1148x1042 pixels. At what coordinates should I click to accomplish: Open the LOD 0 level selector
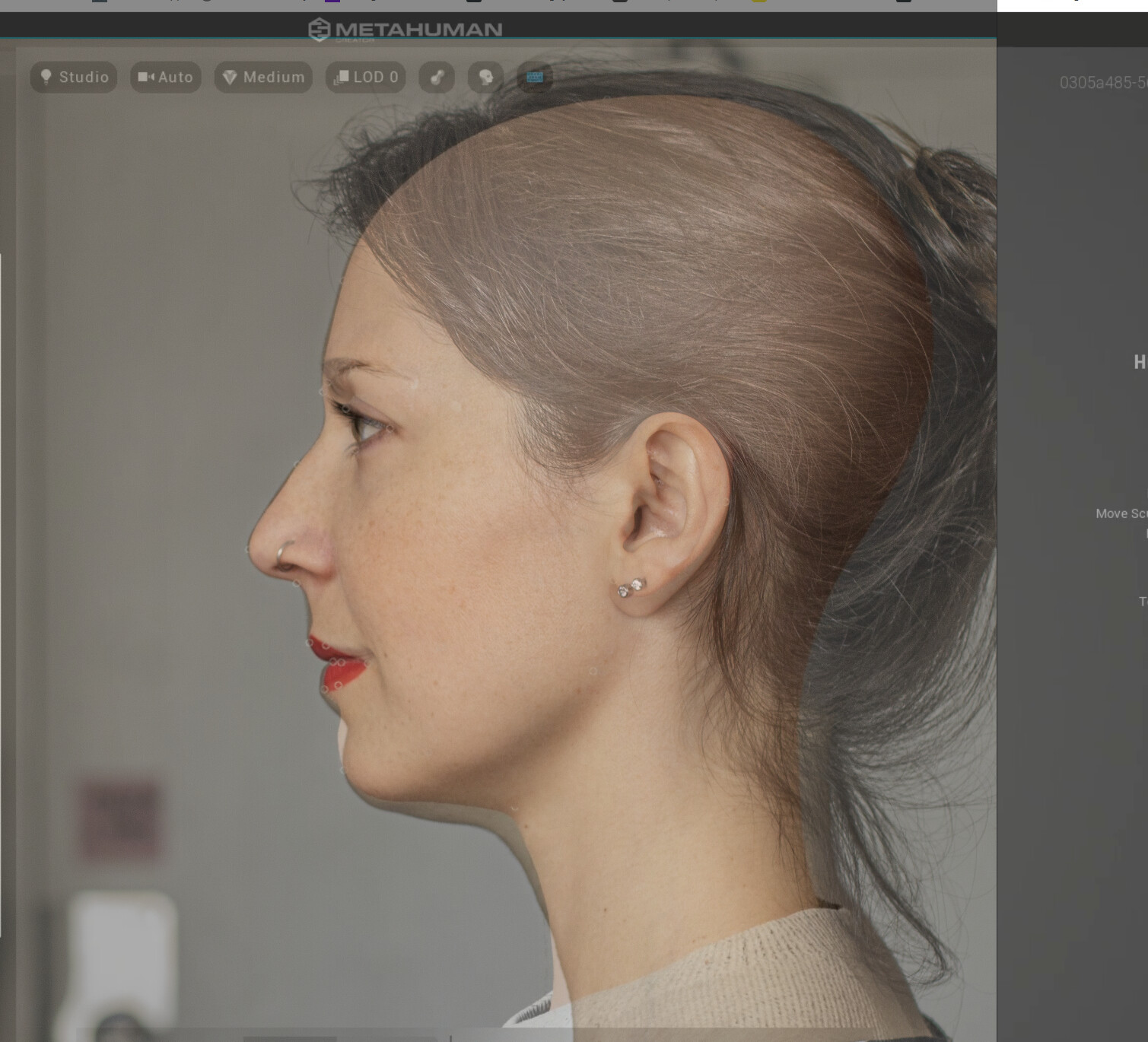[366, 77]
